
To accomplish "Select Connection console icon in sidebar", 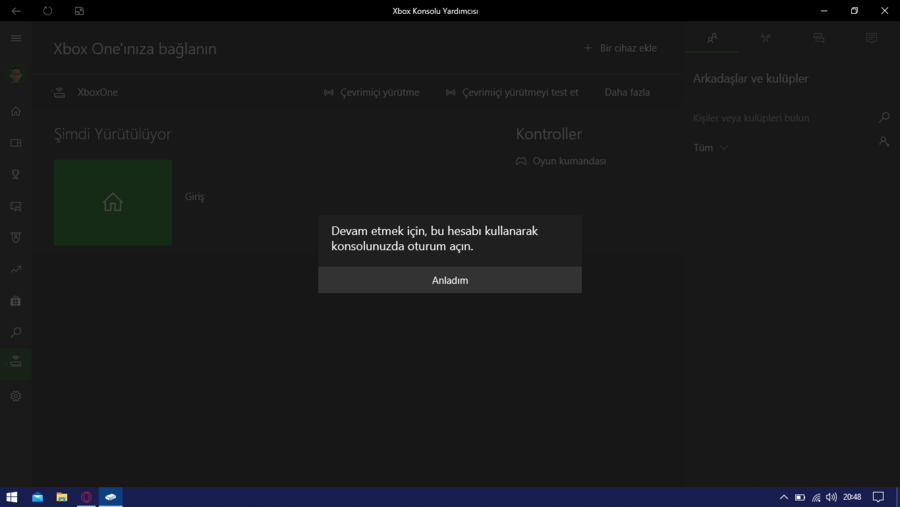I will pos(16,364).
